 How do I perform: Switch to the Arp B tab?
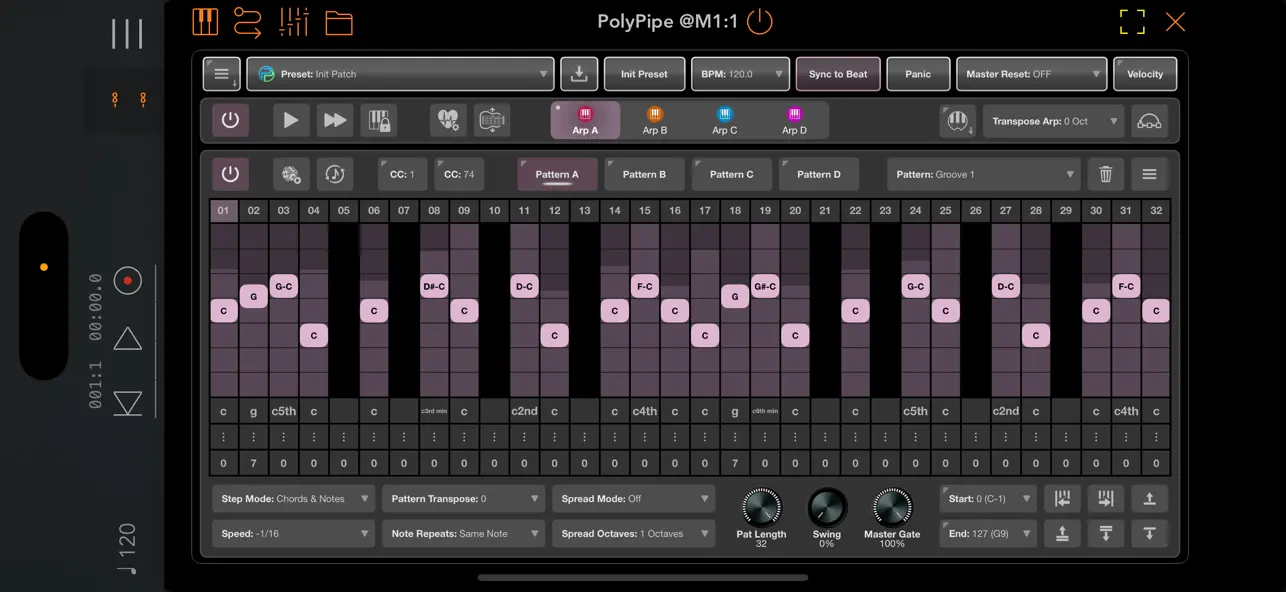tap(655, 119)
